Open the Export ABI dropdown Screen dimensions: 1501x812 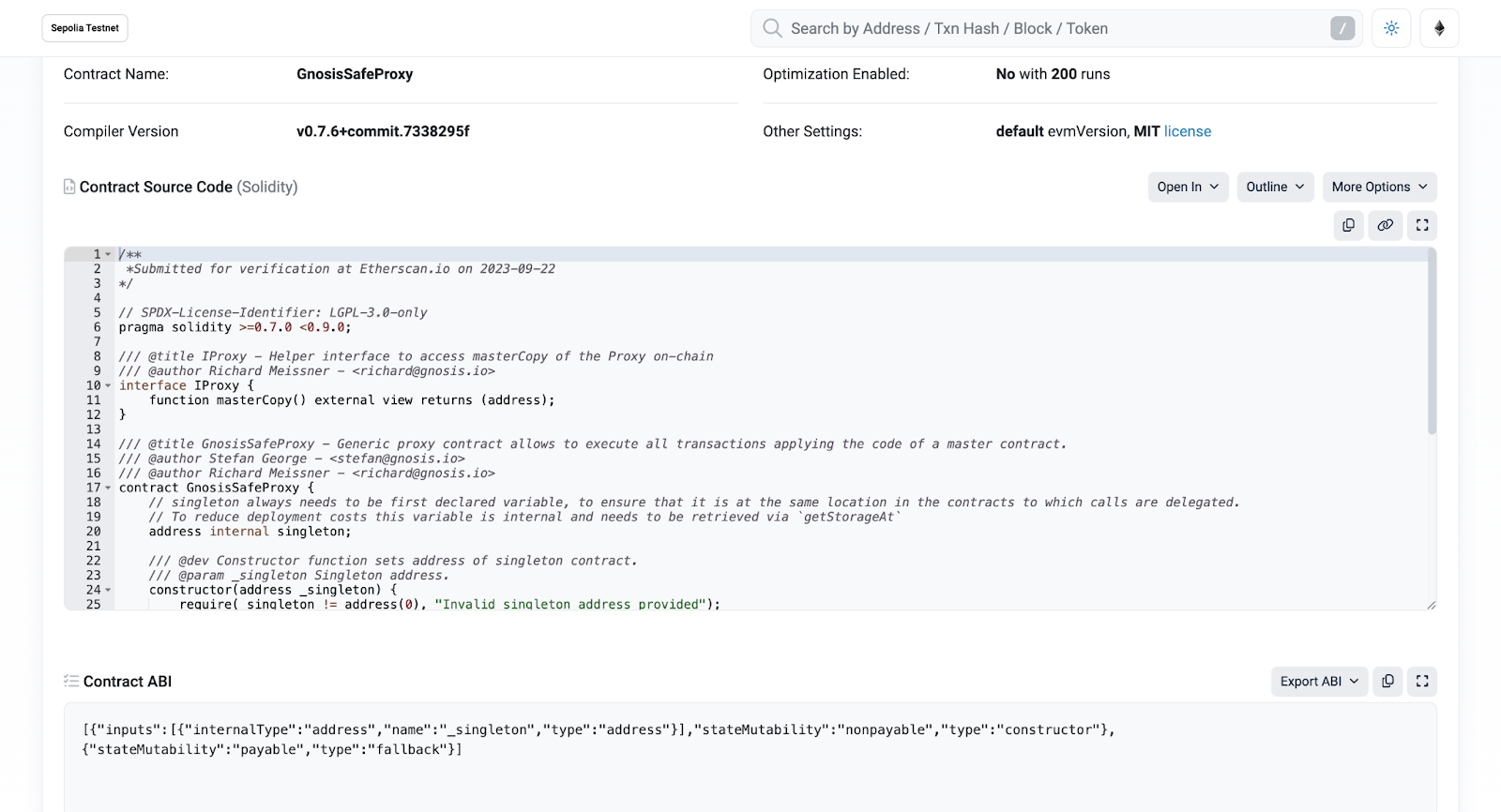(x=1319, y=682)
